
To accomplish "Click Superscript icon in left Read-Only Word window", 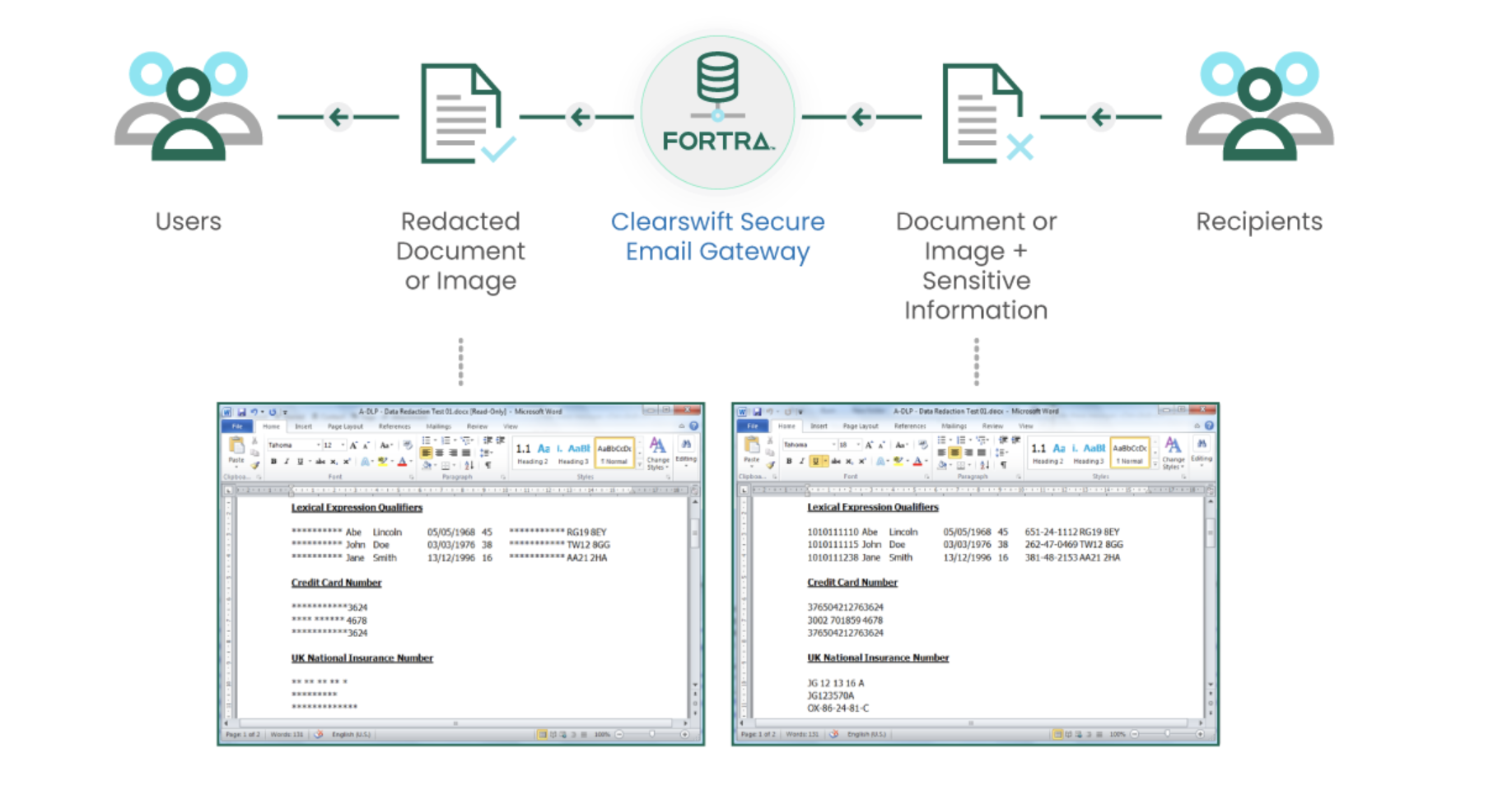I will [x=347, y=462].
